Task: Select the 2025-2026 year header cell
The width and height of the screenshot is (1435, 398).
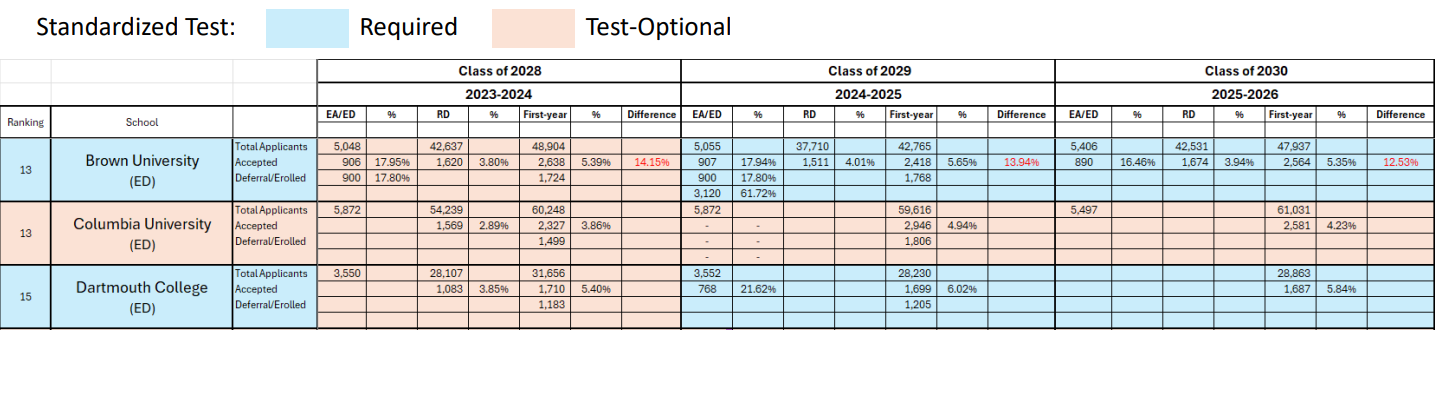Action: 1245,93
